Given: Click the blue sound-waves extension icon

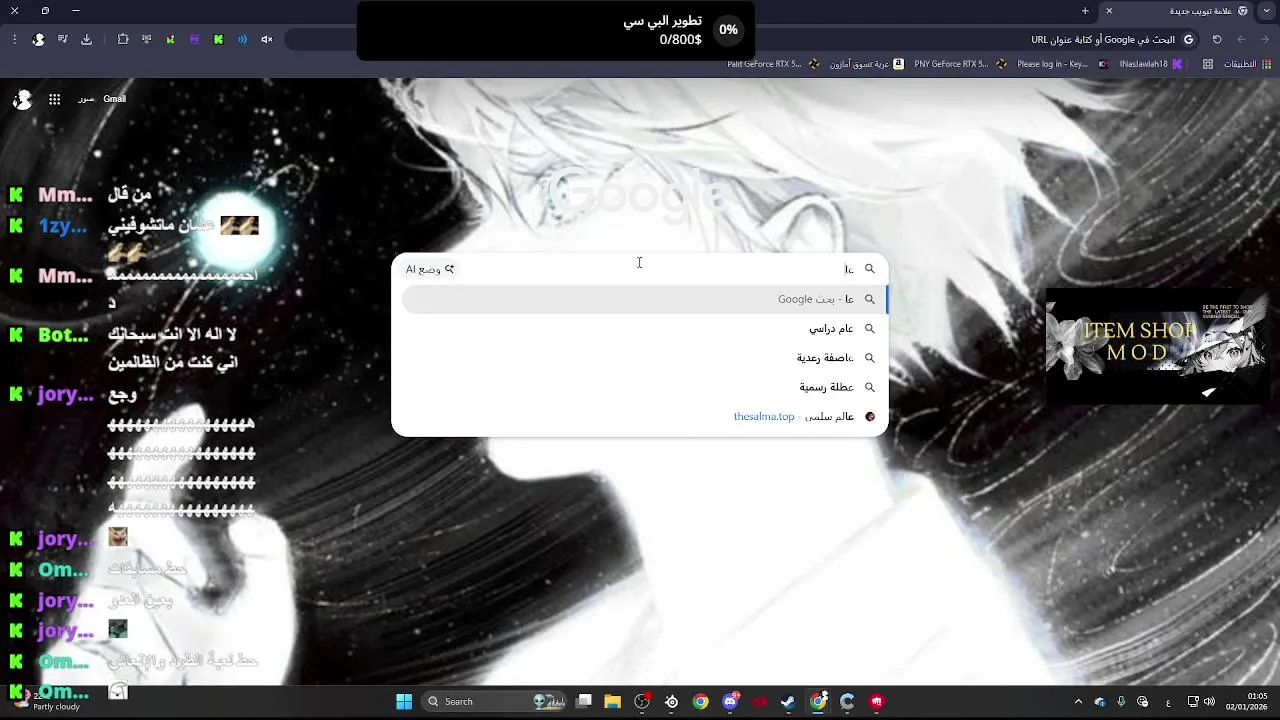Looking at the screenshot, I should (242, 39).
